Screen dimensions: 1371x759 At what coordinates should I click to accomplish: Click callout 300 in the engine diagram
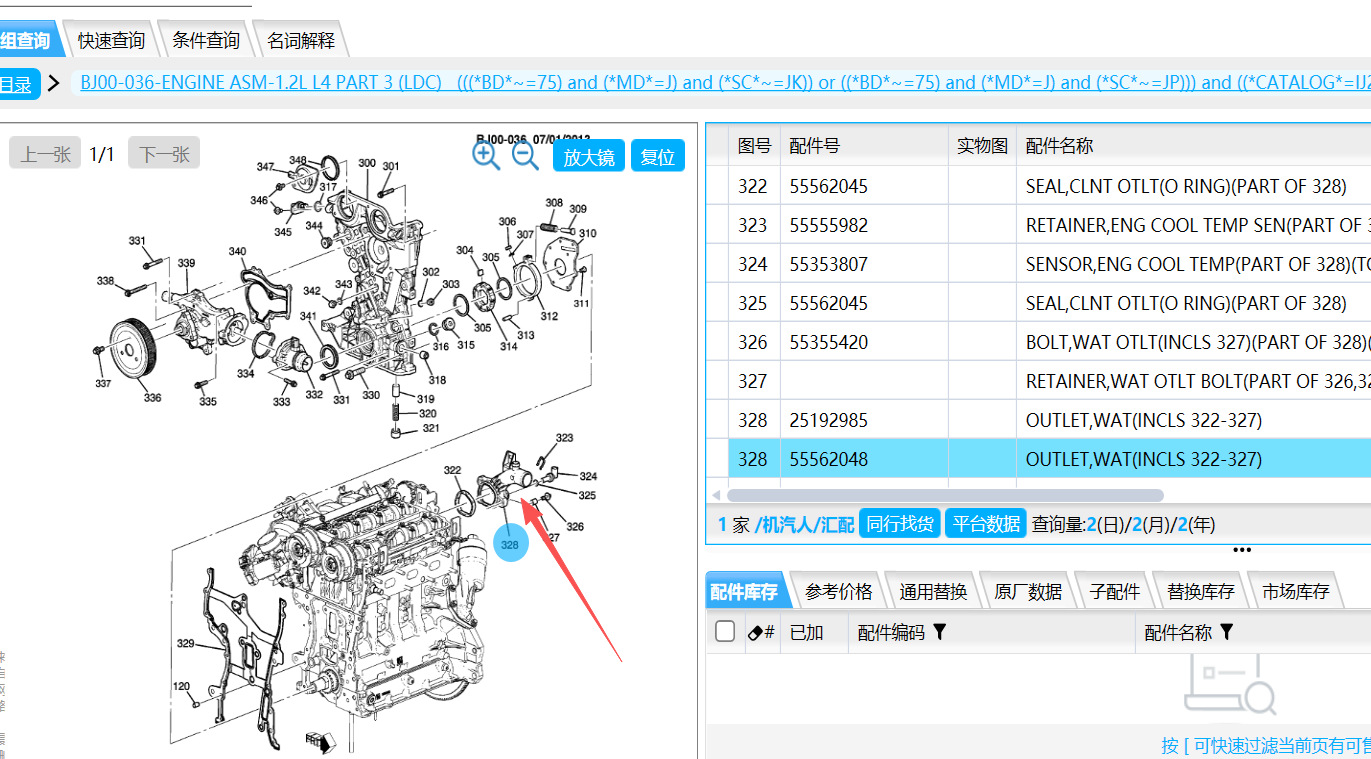coord(367,163)
